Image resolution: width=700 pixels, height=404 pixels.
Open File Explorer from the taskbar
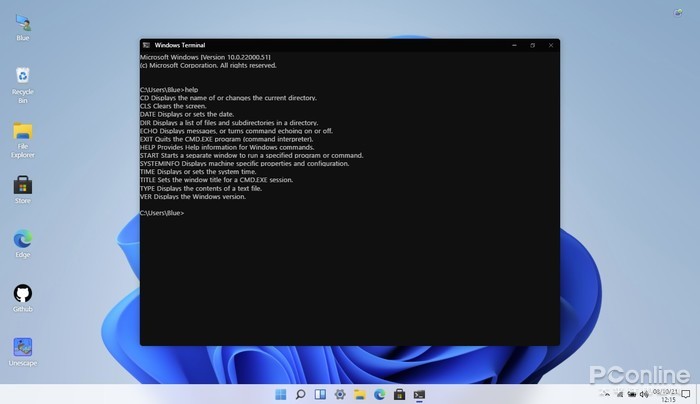coord(360,394)
